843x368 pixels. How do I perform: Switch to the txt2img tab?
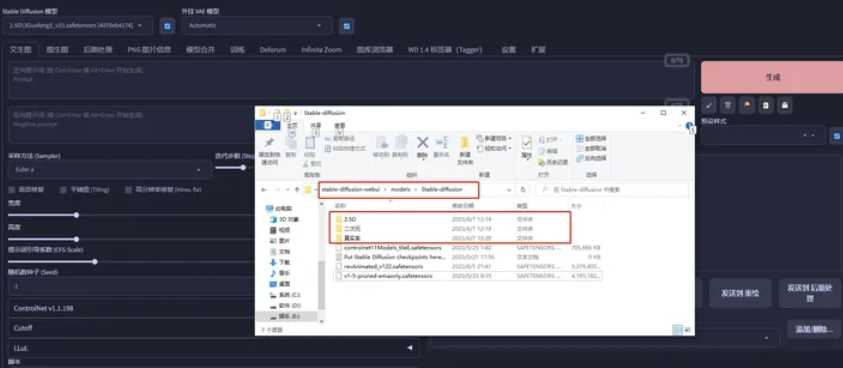20,49
